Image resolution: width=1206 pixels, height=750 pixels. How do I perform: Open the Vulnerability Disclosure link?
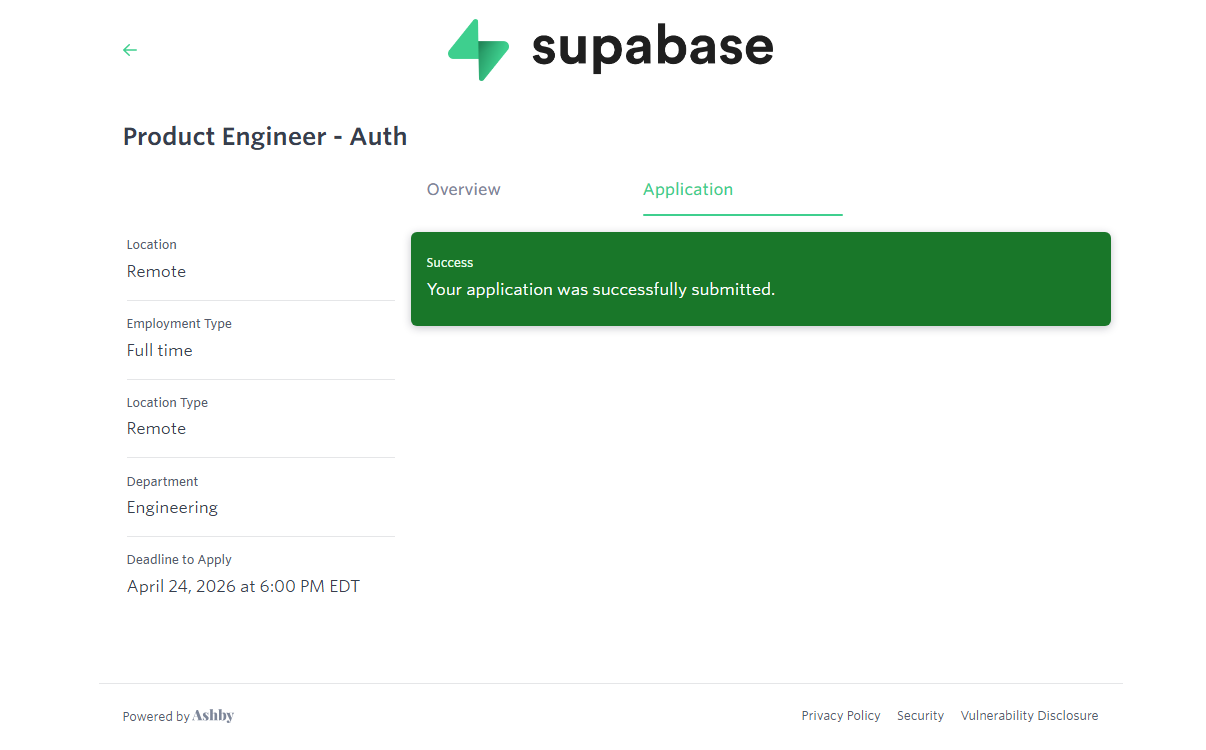coord(1029,716)
